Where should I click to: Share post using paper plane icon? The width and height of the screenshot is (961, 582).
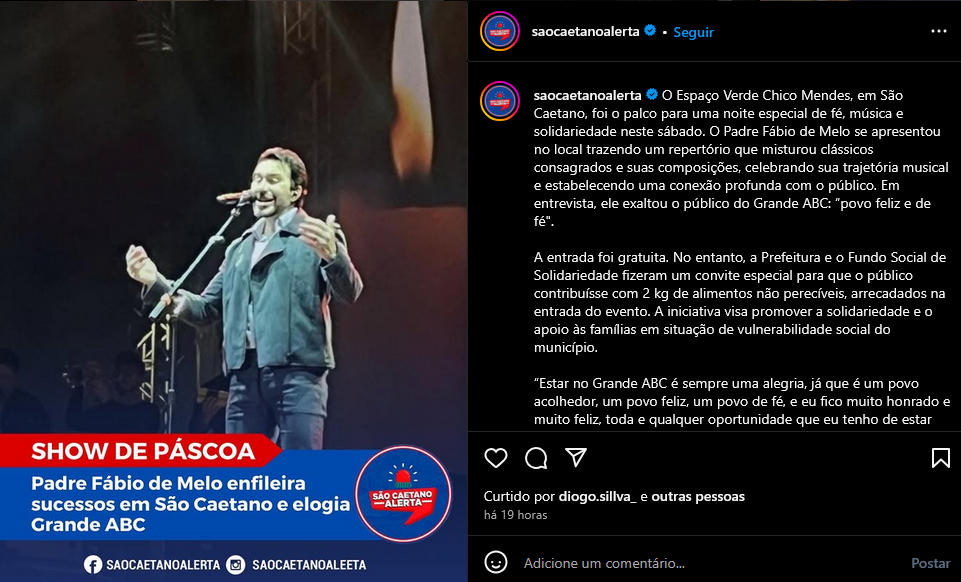pyautogui.click(x=576, y=457)
